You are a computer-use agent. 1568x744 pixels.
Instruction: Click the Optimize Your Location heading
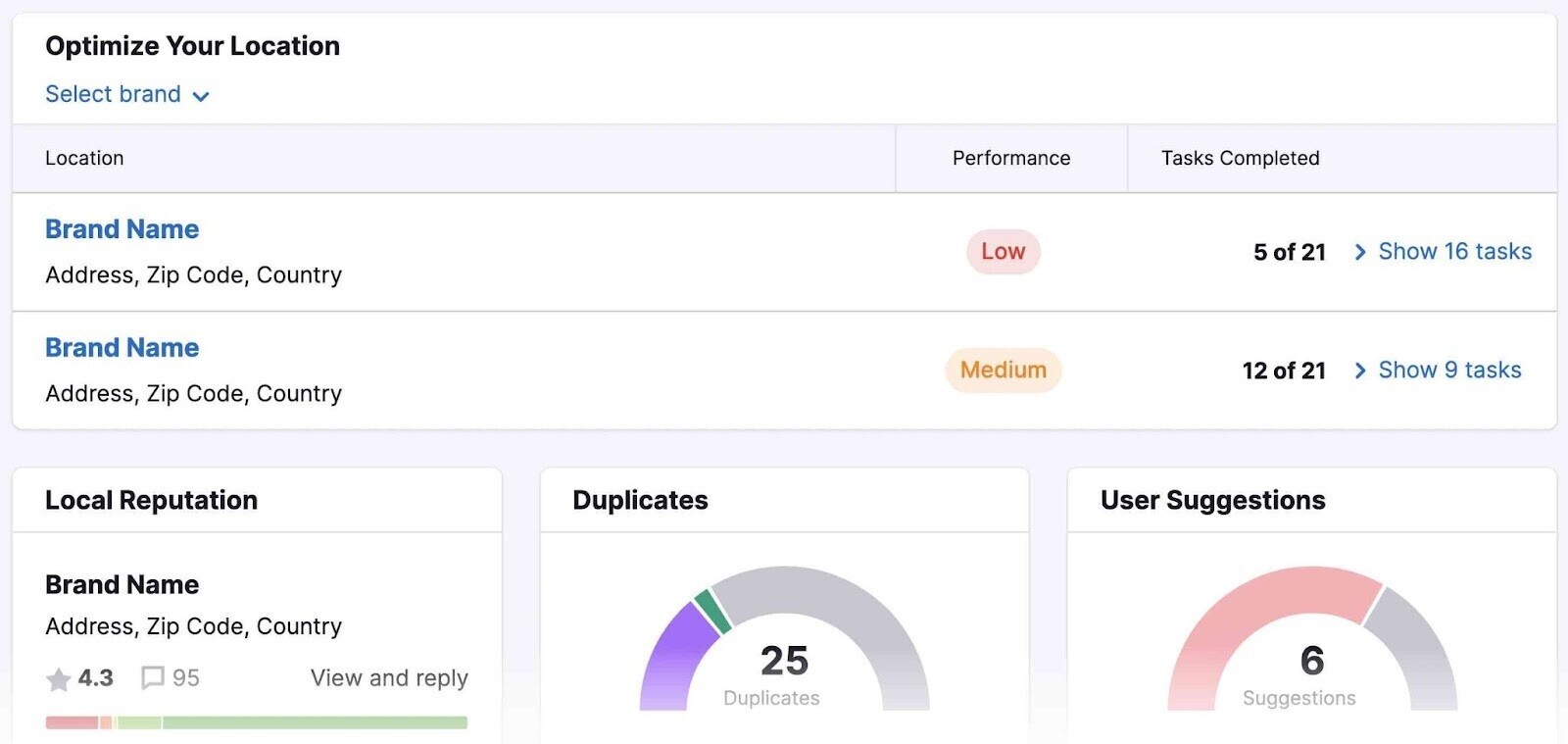(193, 46)
